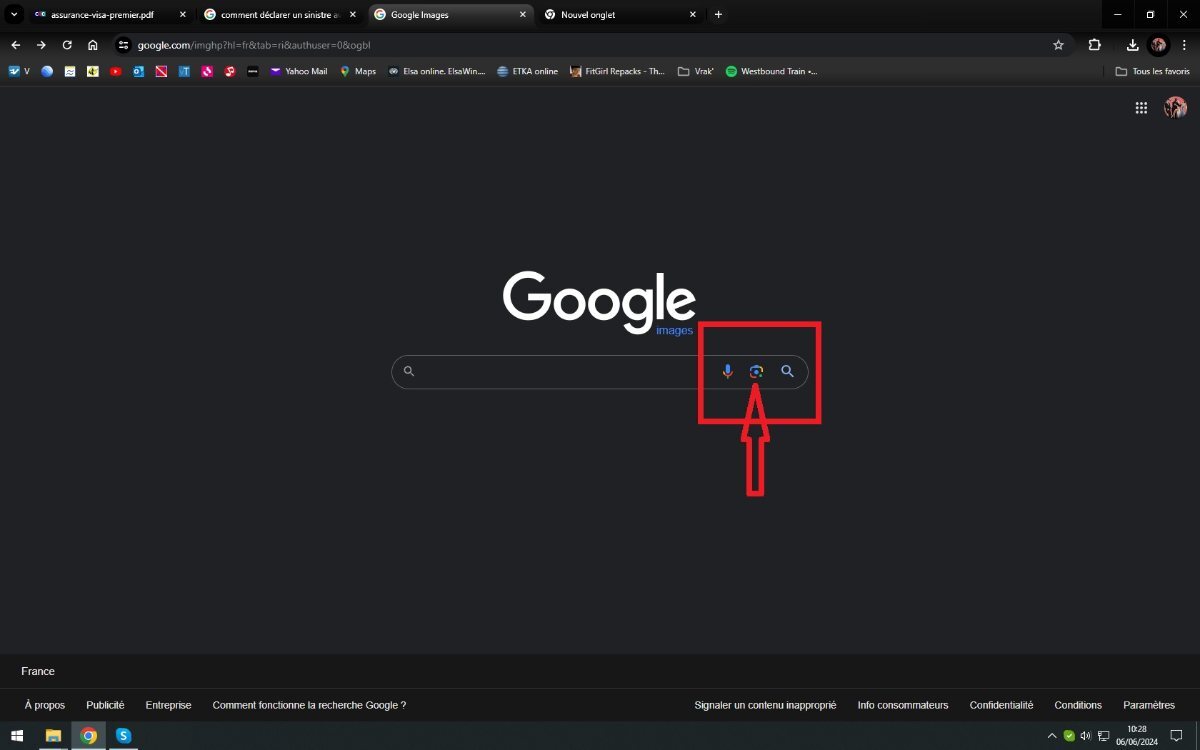Click the Chrome taskbar icon

point(88,736)
